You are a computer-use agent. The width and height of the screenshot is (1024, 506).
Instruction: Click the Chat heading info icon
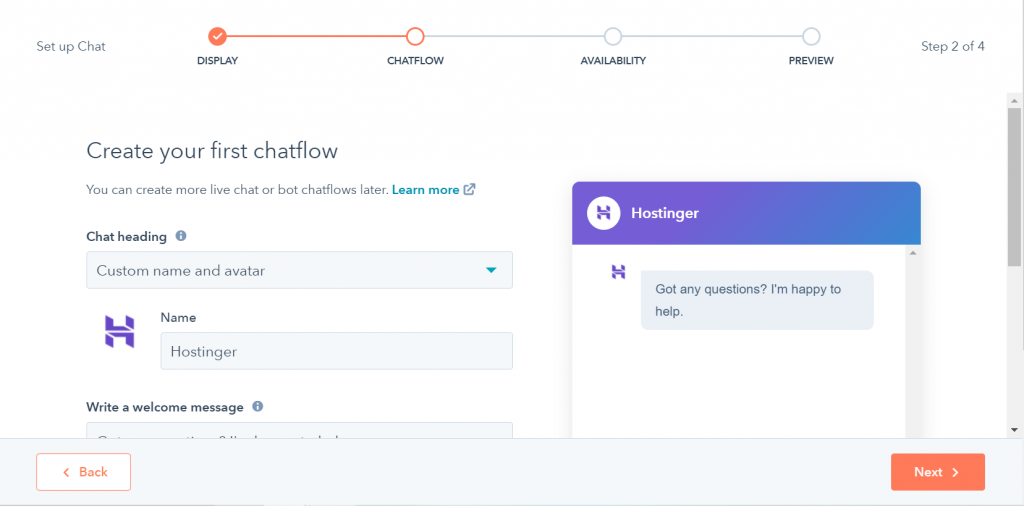[x=181, y=236]
